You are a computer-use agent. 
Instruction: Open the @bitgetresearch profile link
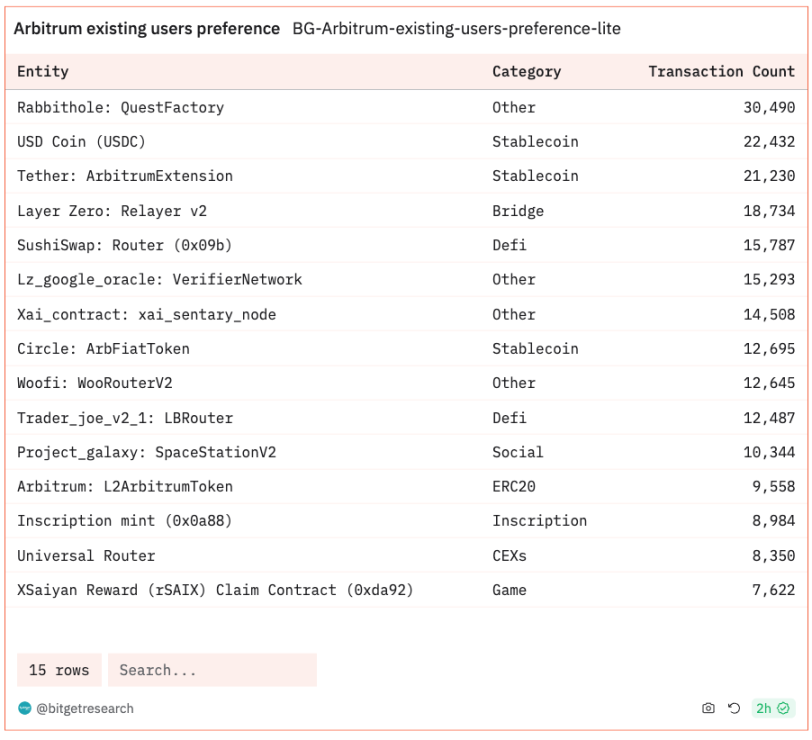pos(85,709)
